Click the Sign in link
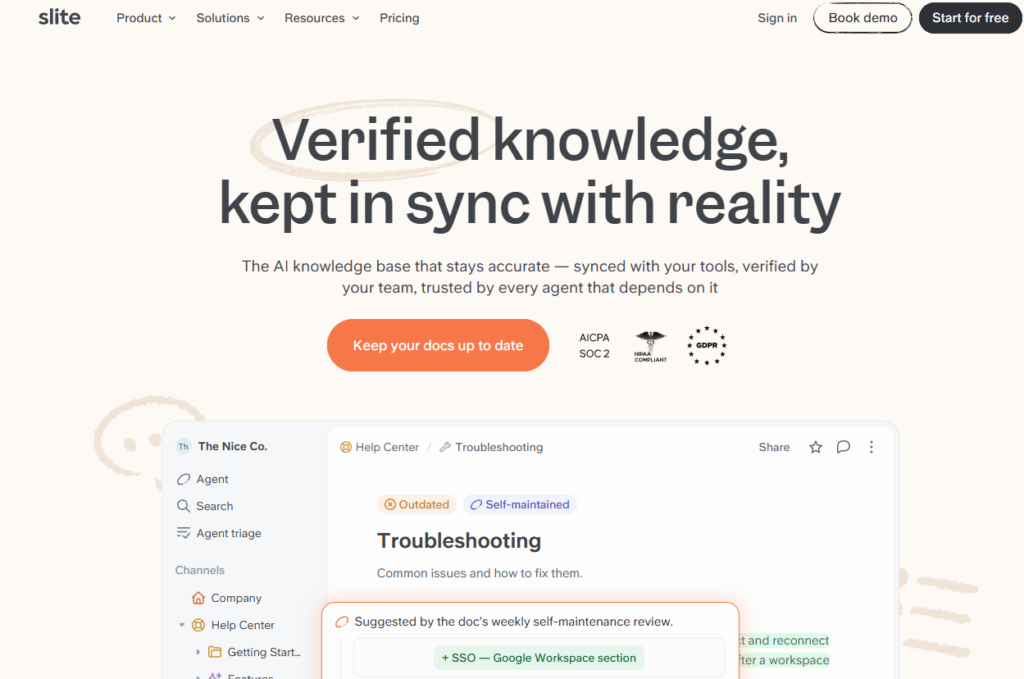 (x=777, y=18)
